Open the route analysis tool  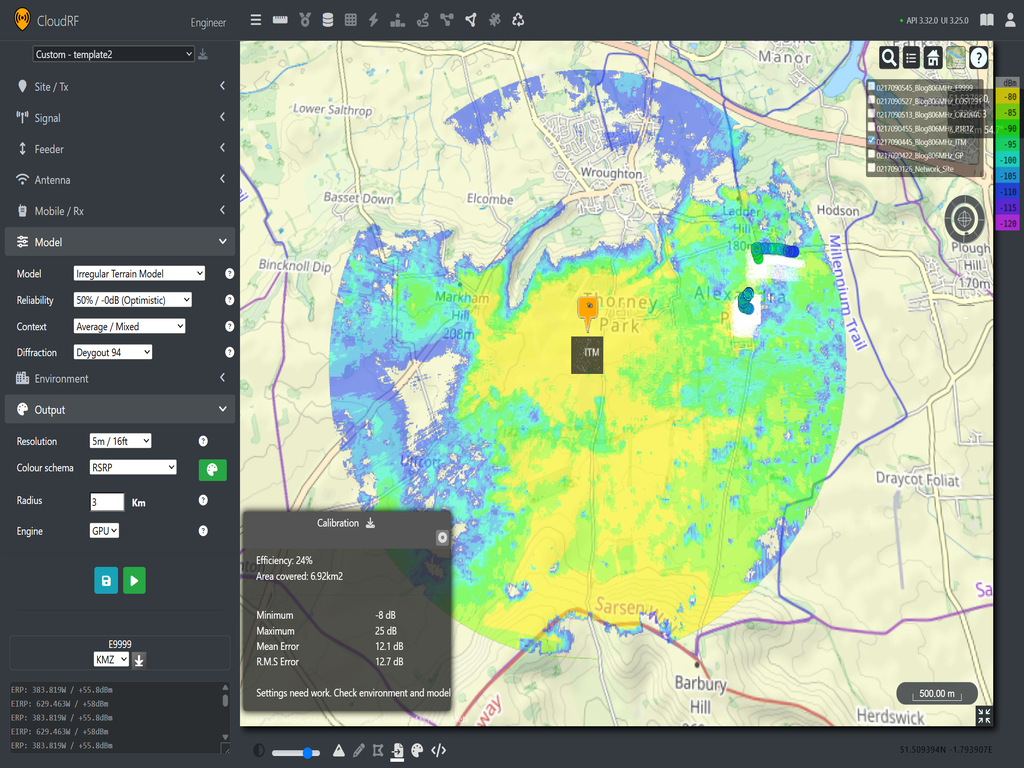click(x=423, y=19)
